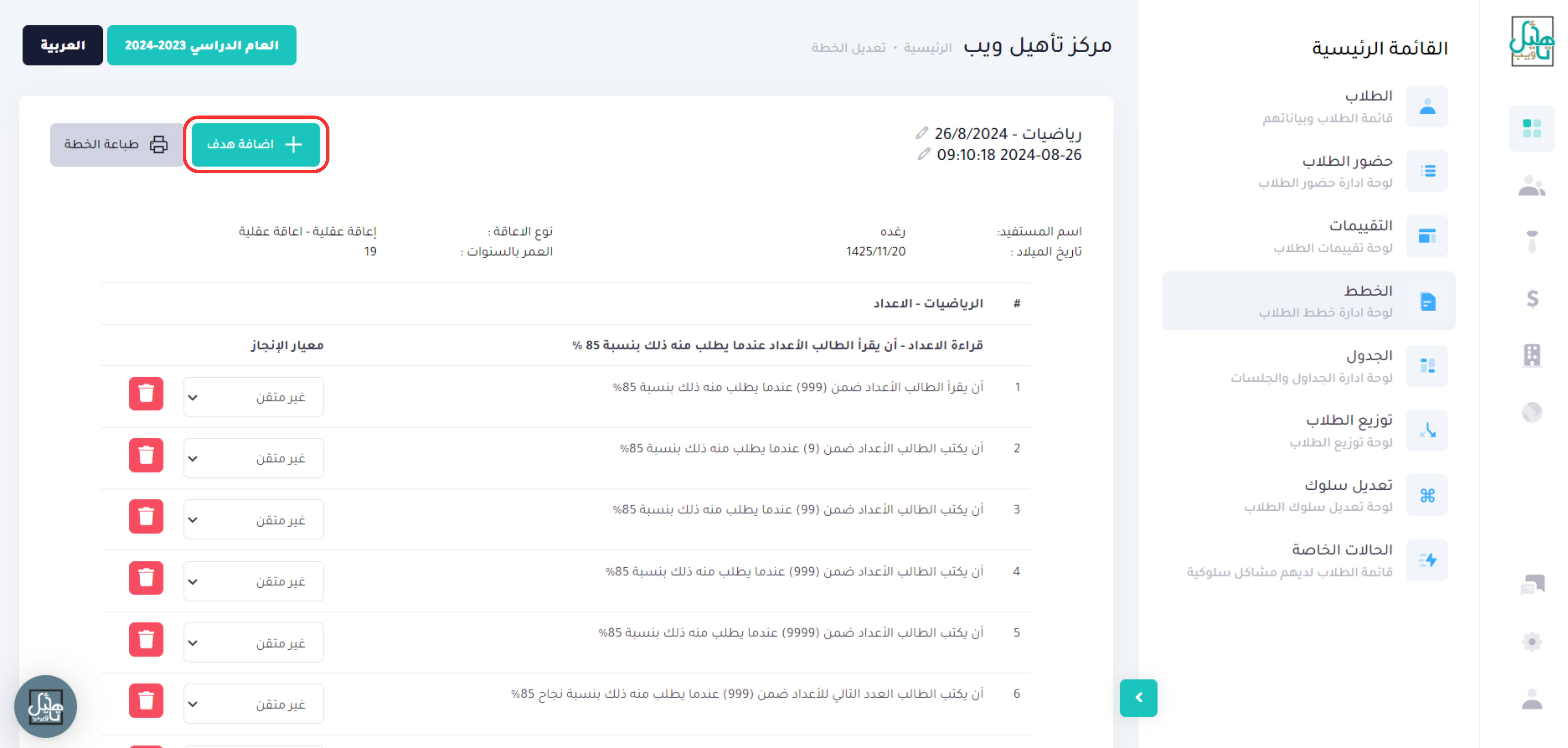Open achievement dropdown for goal row 4
1568x748 pixels.
coord(253,581)
